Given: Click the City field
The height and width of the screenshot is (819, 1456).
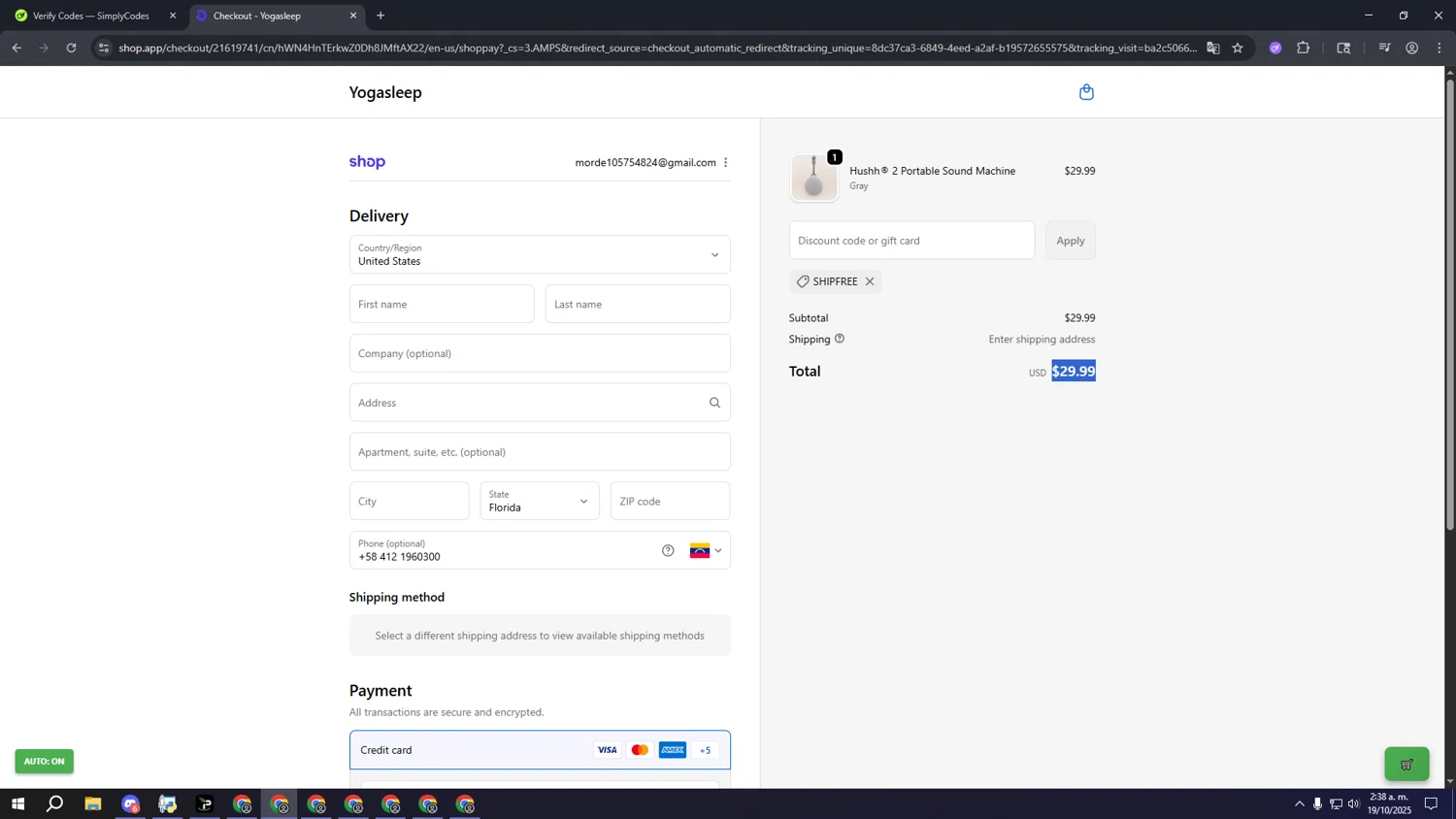Looking at the screenshot, I should tap(409, 501).
